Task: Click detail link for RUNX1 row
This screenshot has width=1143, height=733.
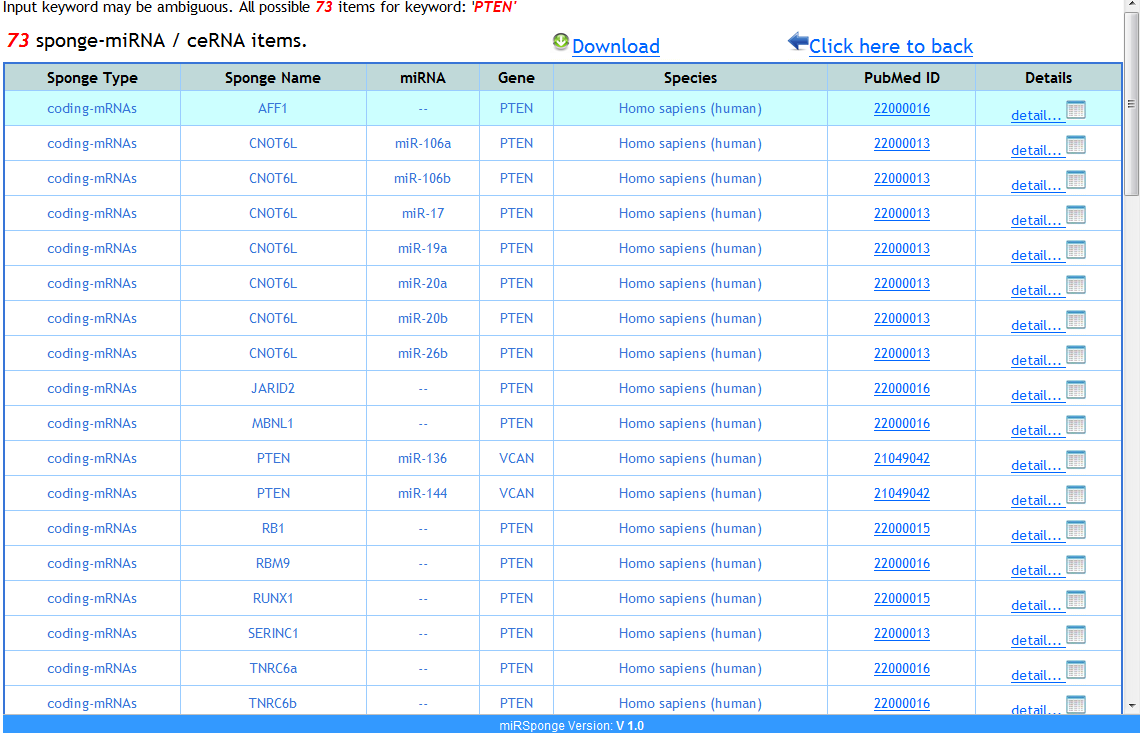Action: [x=1036, y=605]
